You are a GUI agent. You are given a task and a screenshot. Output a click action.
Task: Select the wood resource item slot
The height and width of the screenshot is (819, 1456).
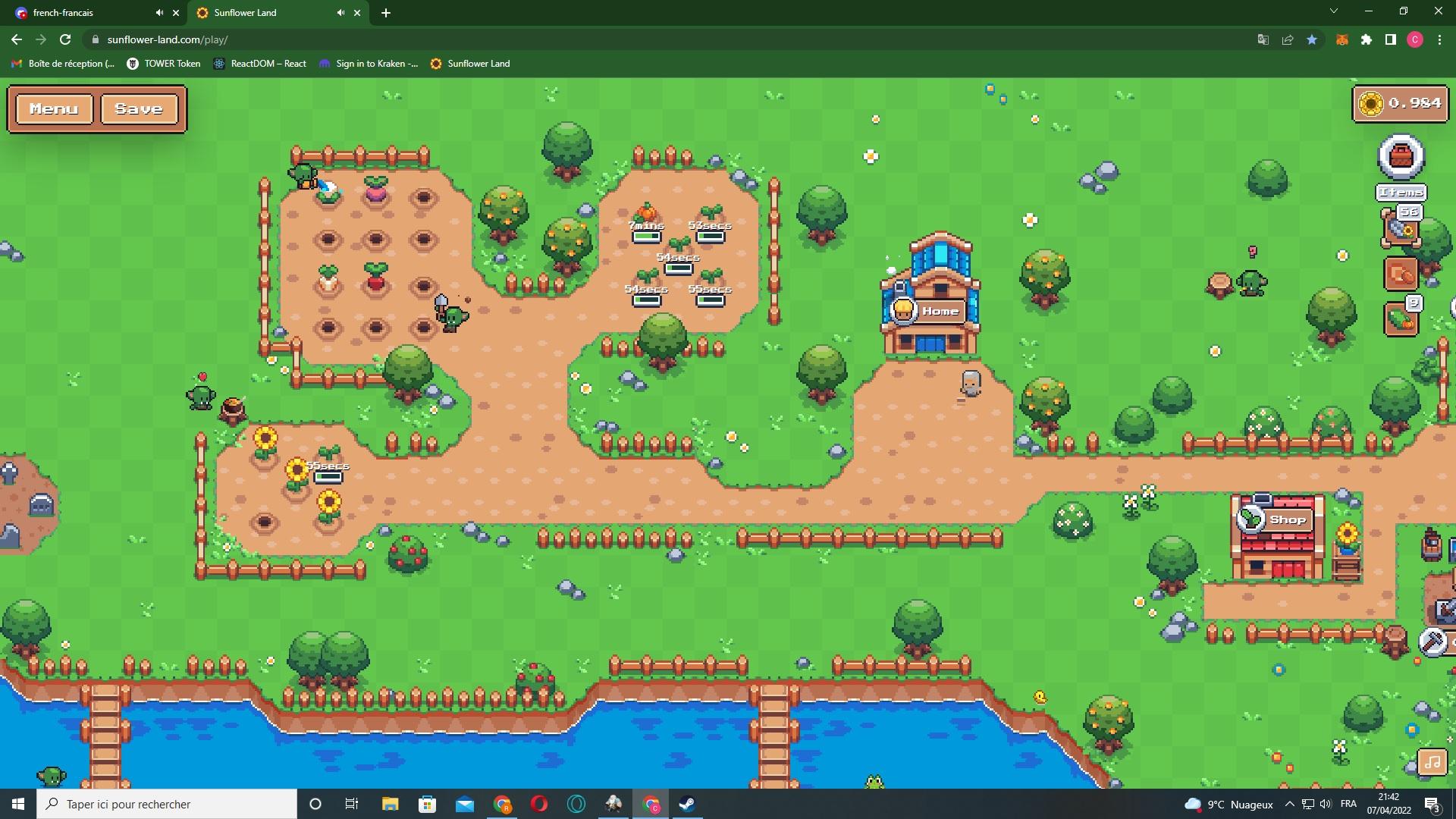pyautogui.click(x=1401, y=274)
